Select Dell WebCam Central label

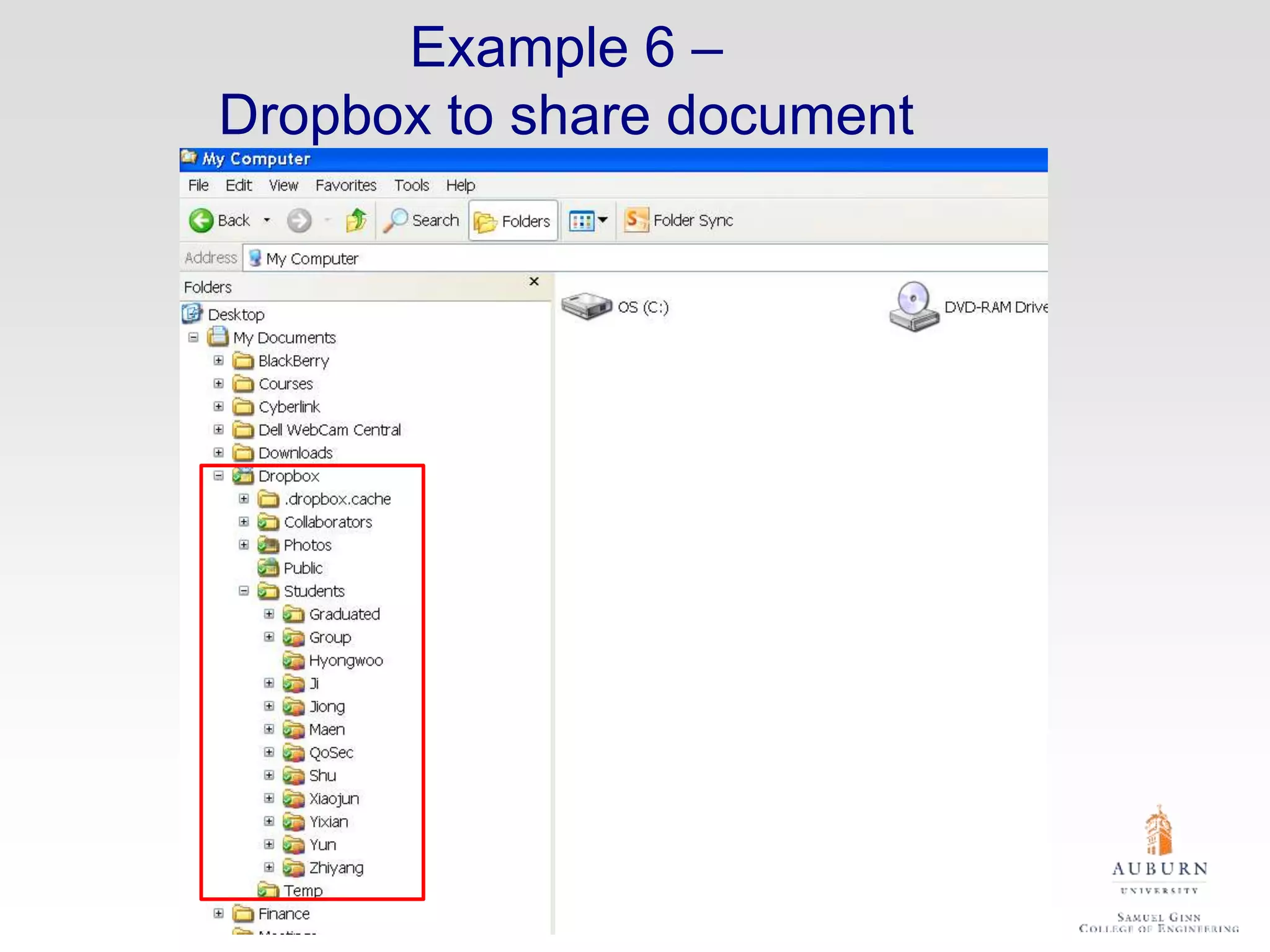330,430
